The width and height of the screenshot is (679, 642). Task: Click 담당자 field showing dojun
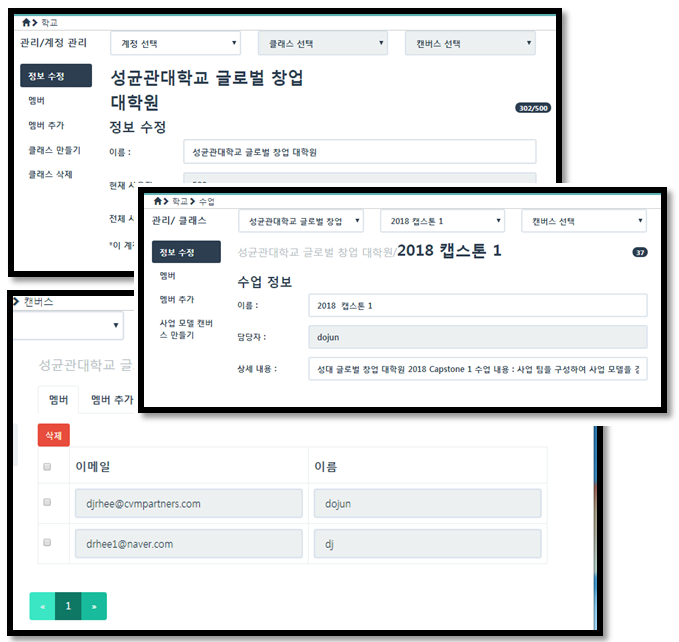478,337
